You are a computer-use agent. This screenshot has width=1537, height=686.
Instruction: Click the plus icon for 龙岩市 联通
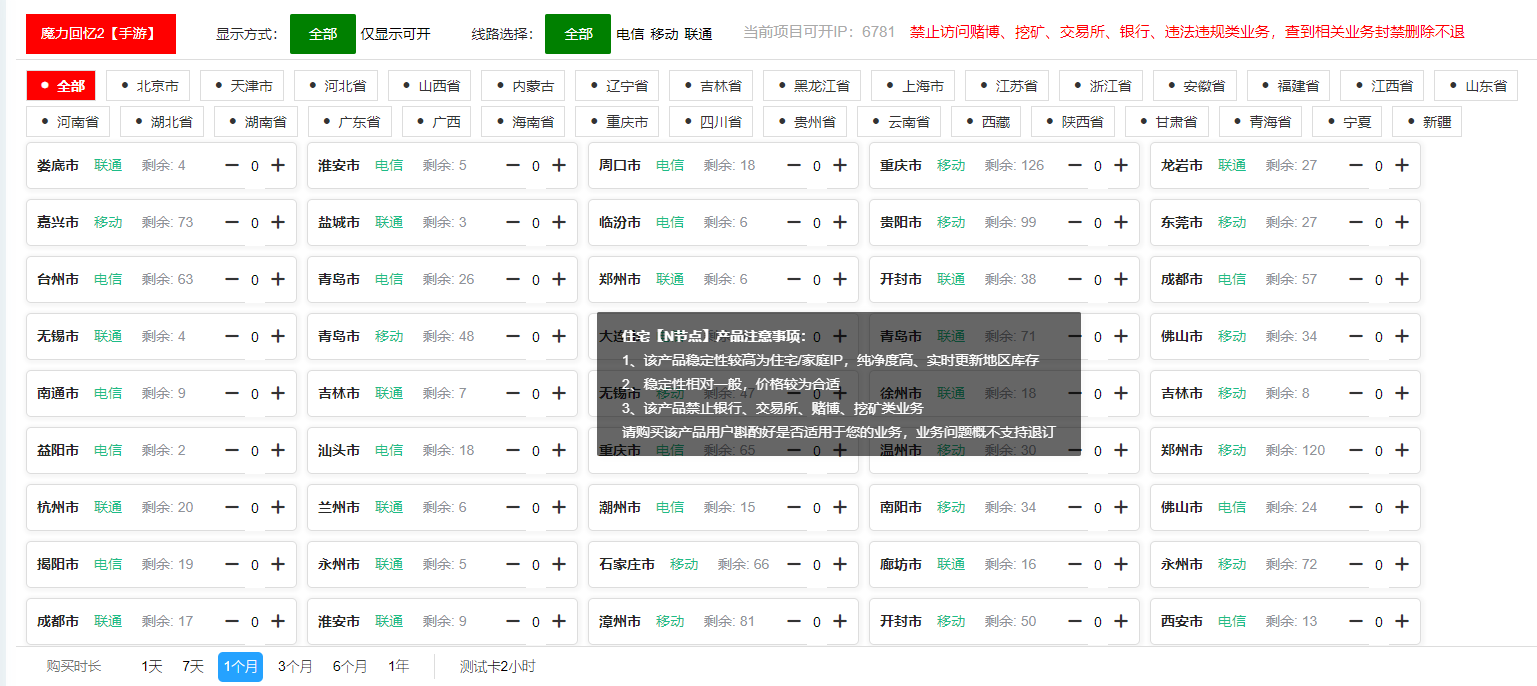[1401, 165]
